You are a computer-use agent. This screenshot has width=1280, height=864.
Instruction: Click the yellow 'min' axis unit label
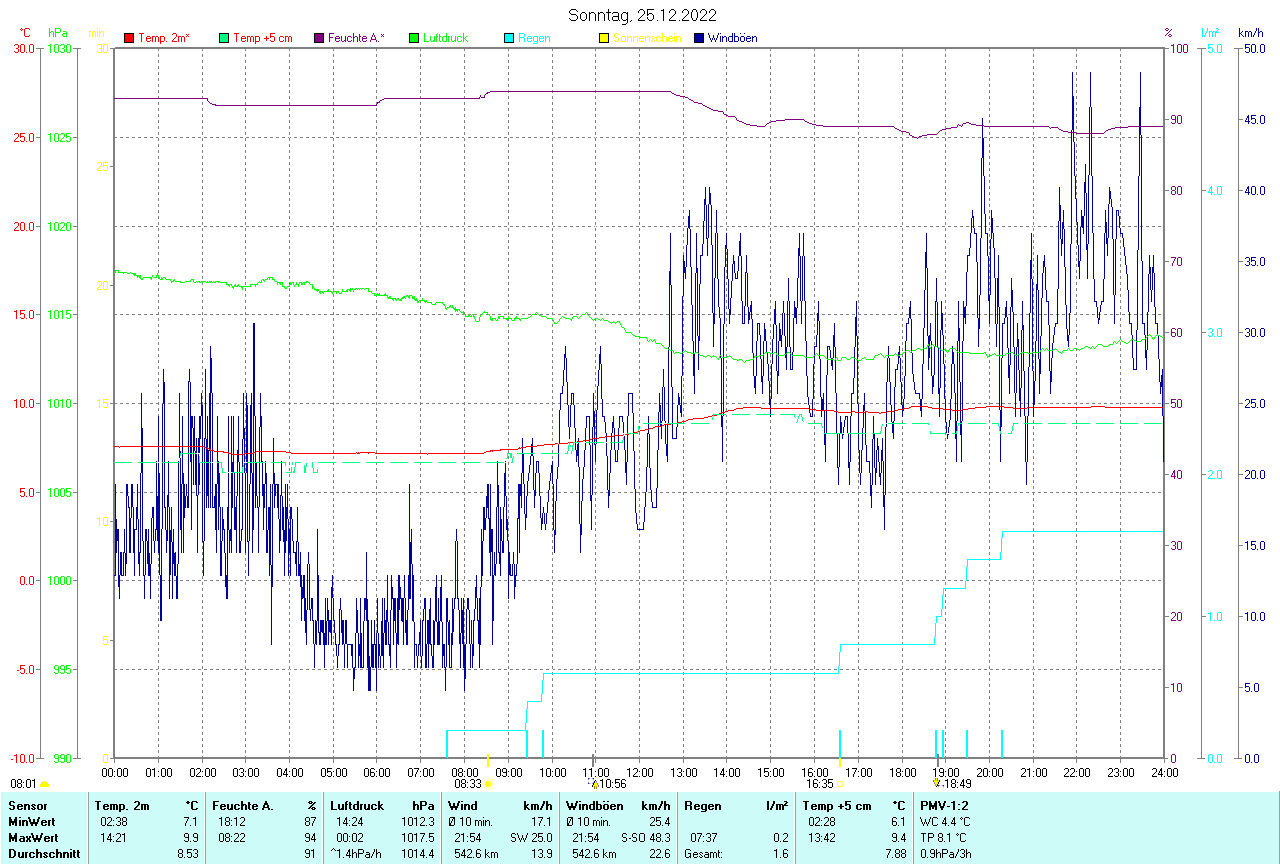tap(97, 33)
